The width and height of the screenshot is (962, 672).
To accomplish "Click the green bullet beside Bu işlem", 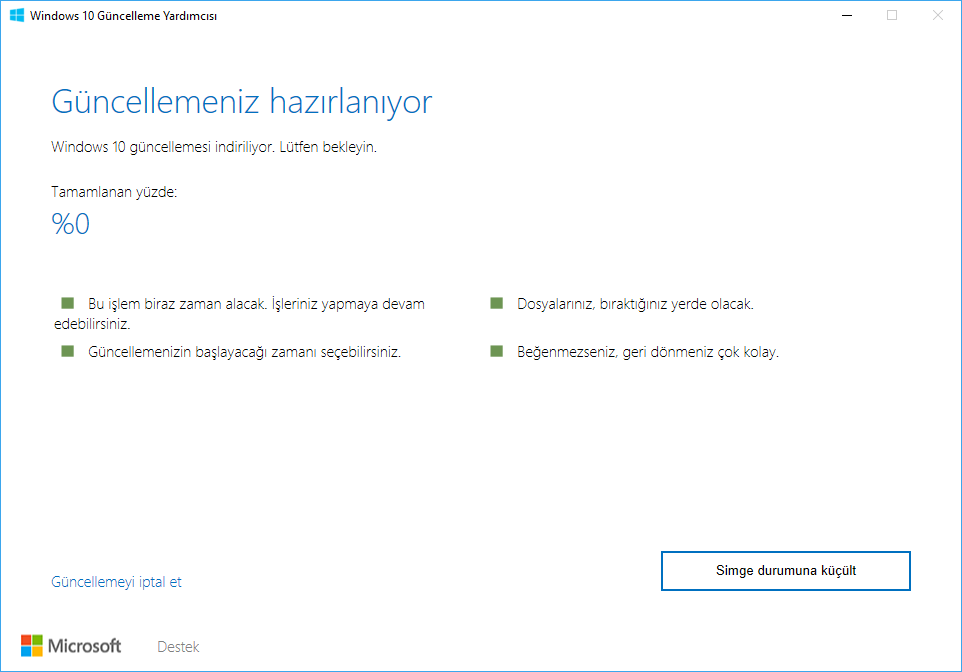I will tap(67, 303).
